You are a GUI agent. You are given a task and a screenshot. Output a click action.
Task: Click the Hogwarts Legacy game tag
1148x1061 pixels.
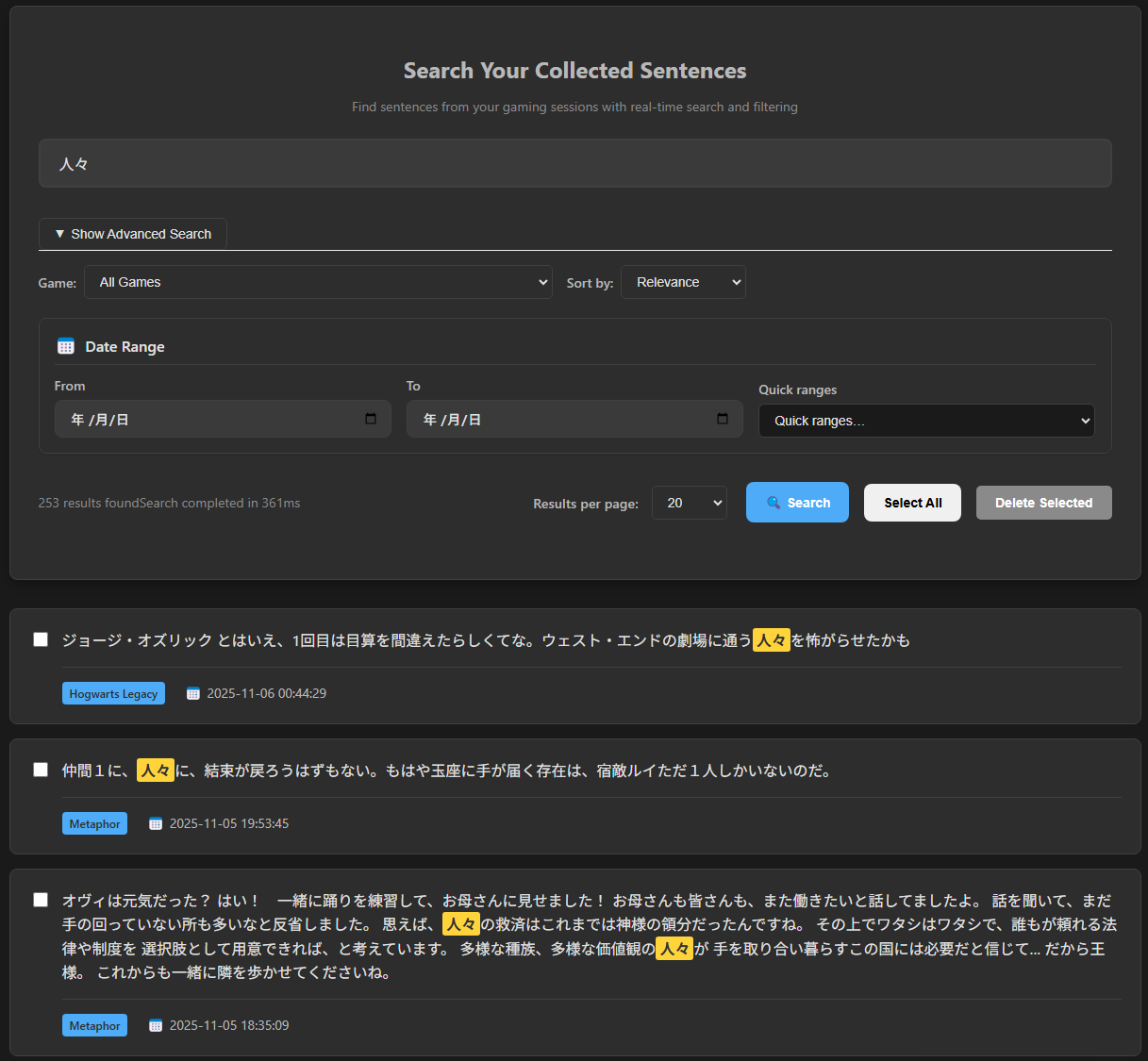pyautogui.click(x=113, y=693)
